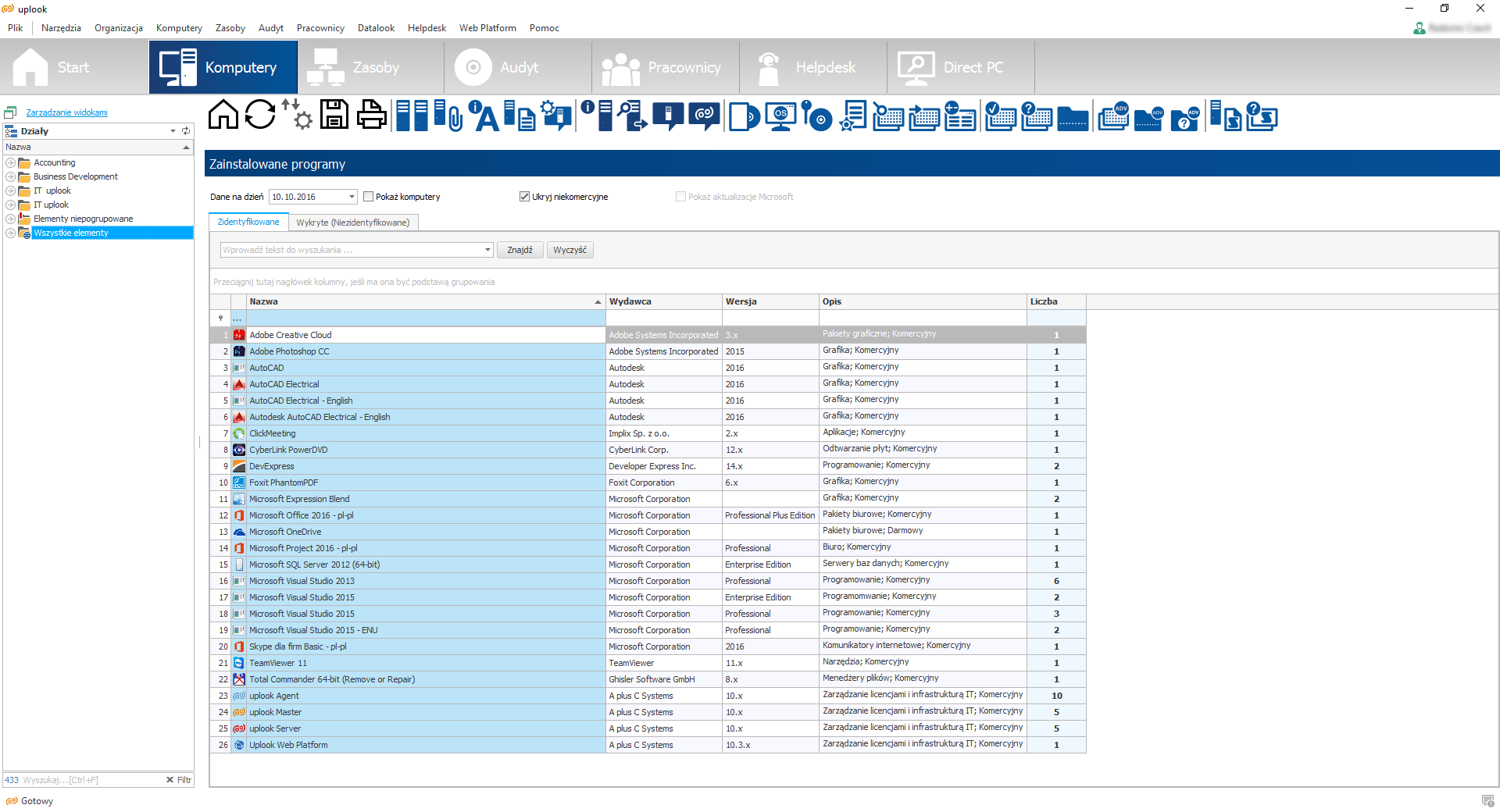The height and width of the screenshot is (812, 1500).
Task: Open the Dane na dzień date dropdown
Action: click(x=352, y=197)
